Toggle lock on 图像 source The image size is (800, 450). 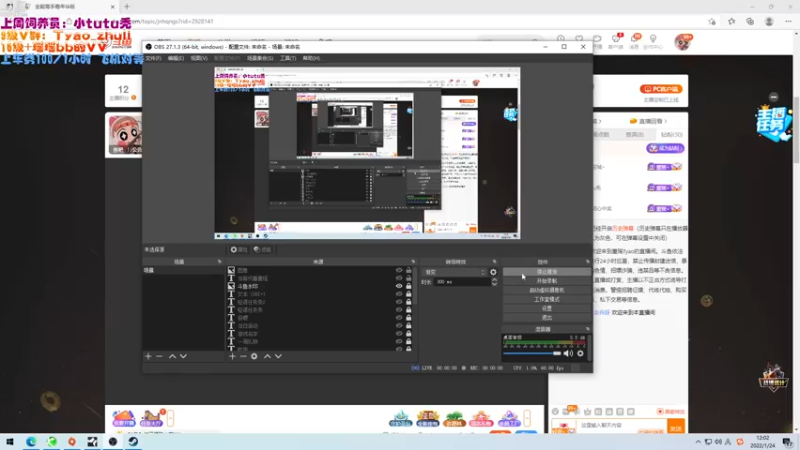tap(408, 270)
